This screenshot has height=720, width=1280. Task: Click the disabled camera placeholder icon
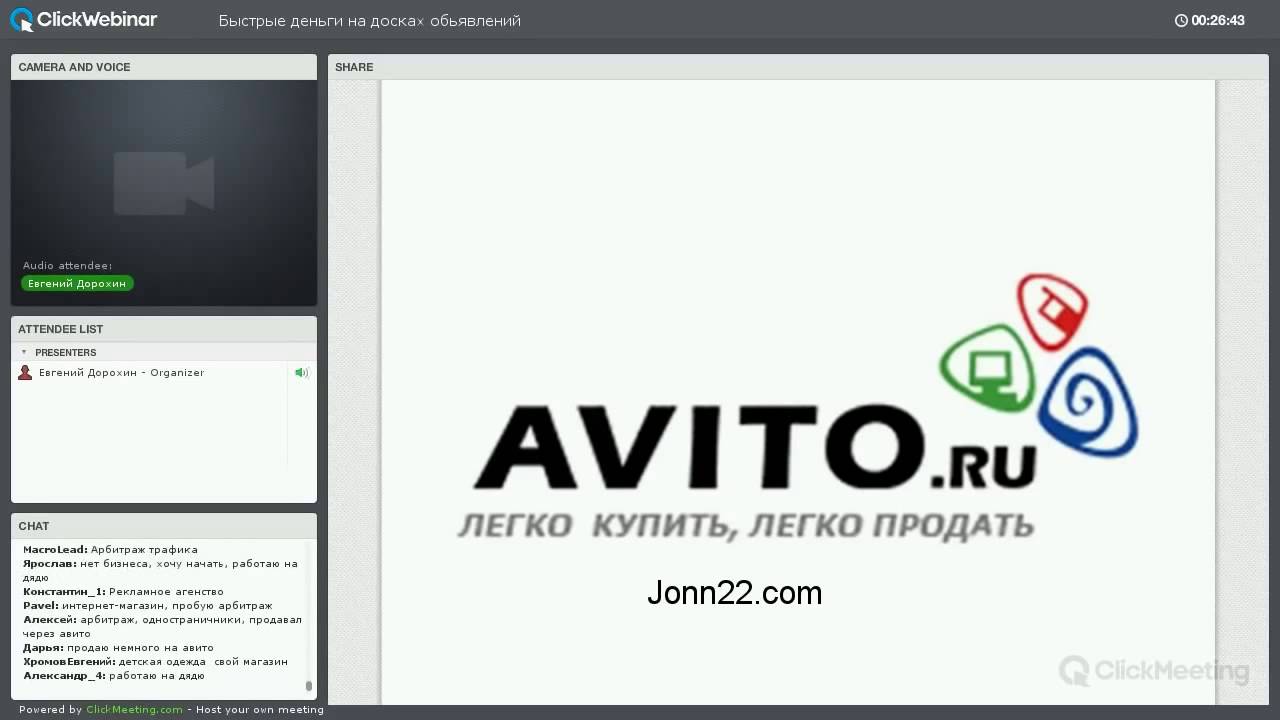click(x=164, y=183)
